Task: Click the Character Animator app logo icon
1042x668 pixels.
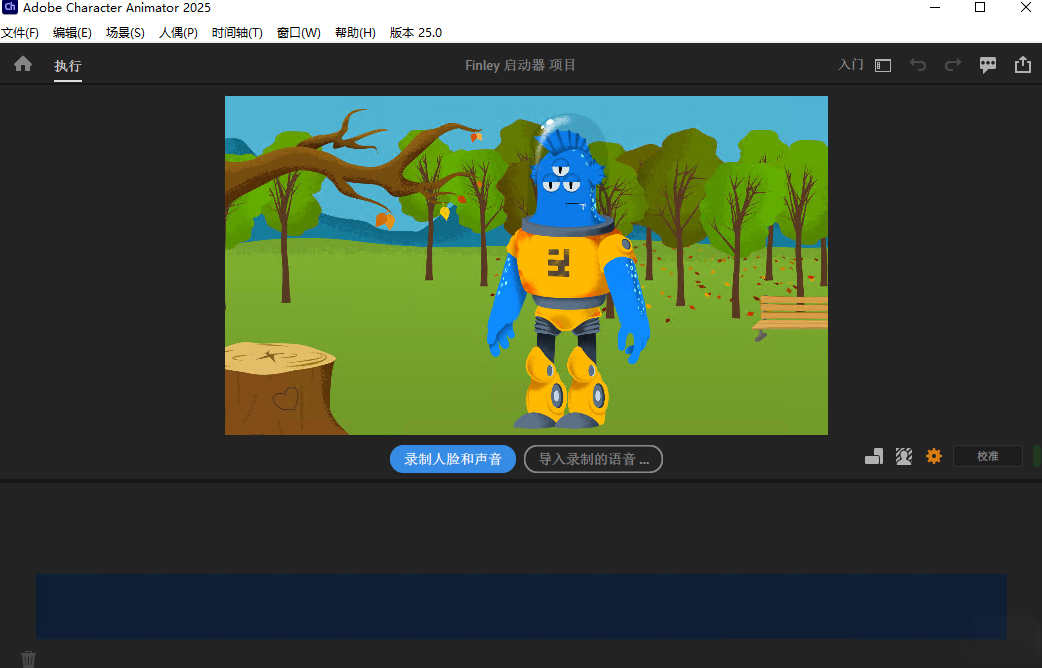Action: [x=10, y=7]
